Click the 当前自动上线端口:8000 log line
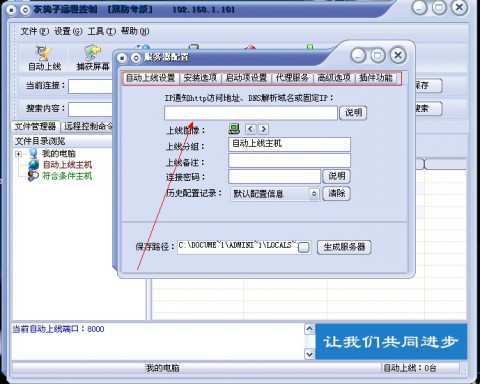This screenshot has height=384, width=480. click(58, 329)
